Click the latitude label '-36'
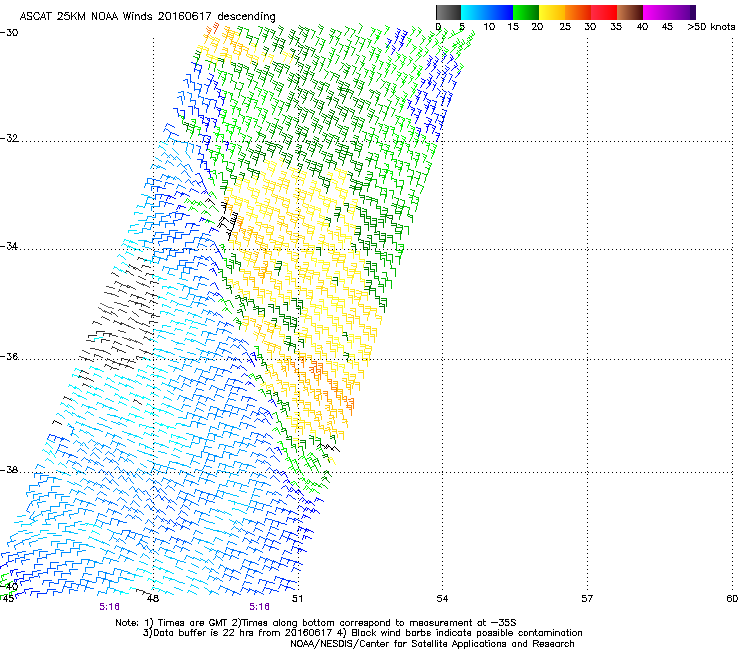Screen dimensions: 740x650 point(9,356)
